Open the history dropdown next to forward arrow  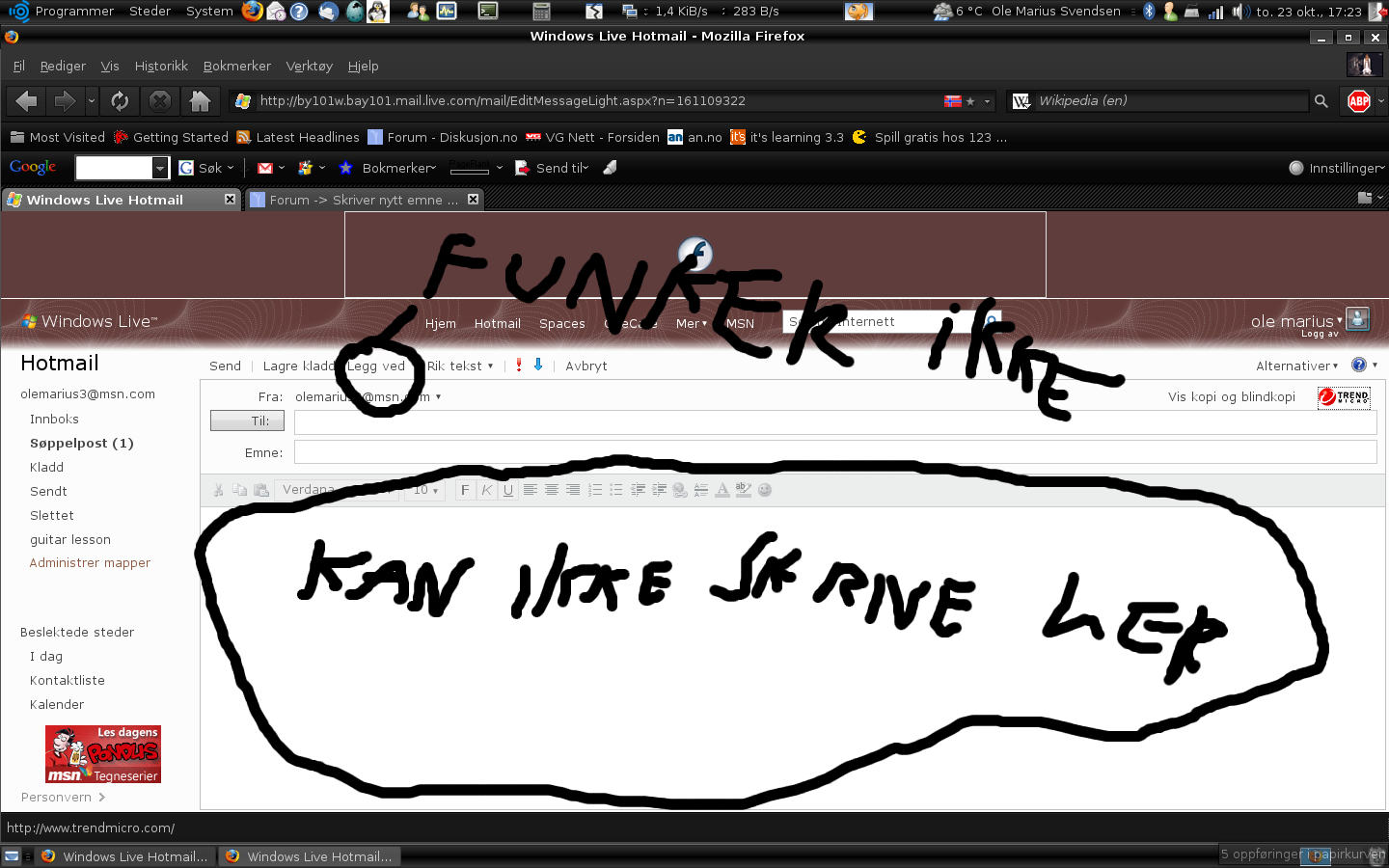tap(92, 100)
